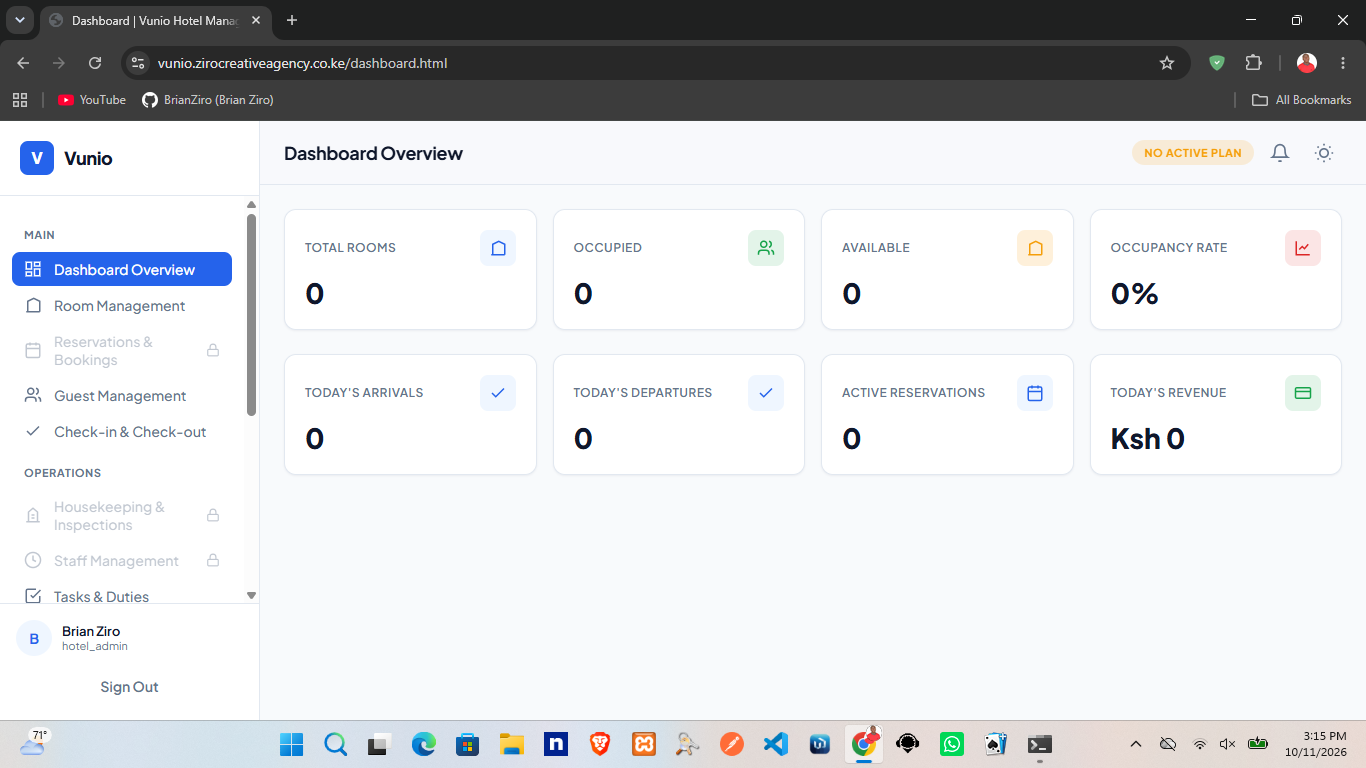Image resolution: width=1366 pixels, height=768 pixels.
Task: Open Guest Management in sidebar
Action: 122,396
